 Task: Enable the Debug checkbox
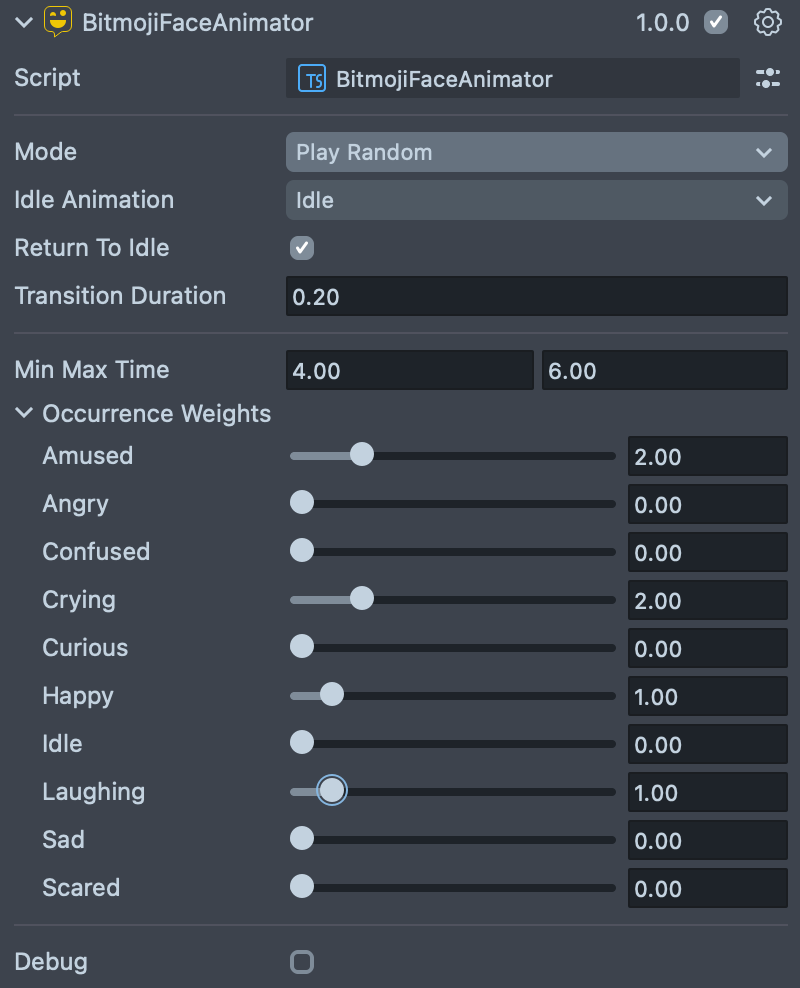click(x=301, y=962)
